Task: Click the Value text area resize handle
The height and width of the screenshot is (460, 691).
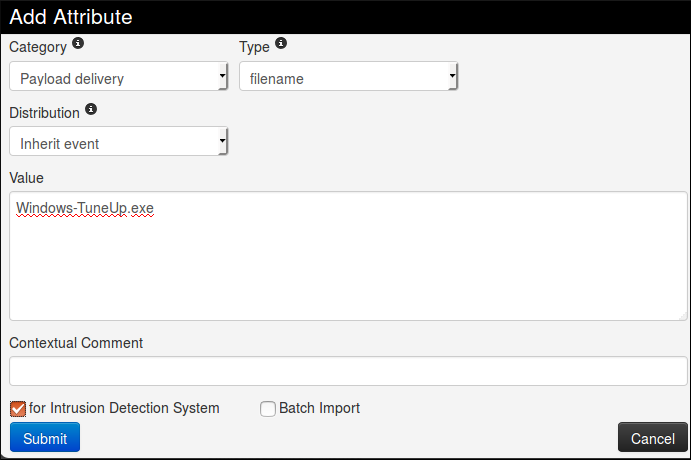Action: [682, 315]
